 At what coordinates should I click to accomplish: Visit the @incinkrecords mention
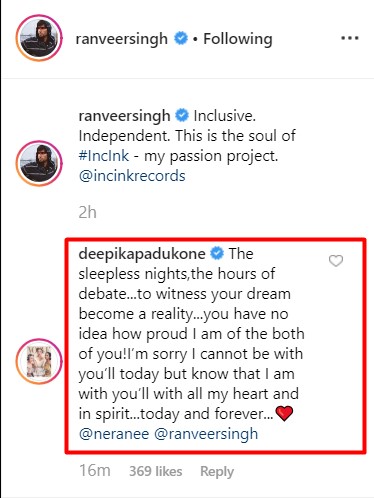(x=132, y=176)
